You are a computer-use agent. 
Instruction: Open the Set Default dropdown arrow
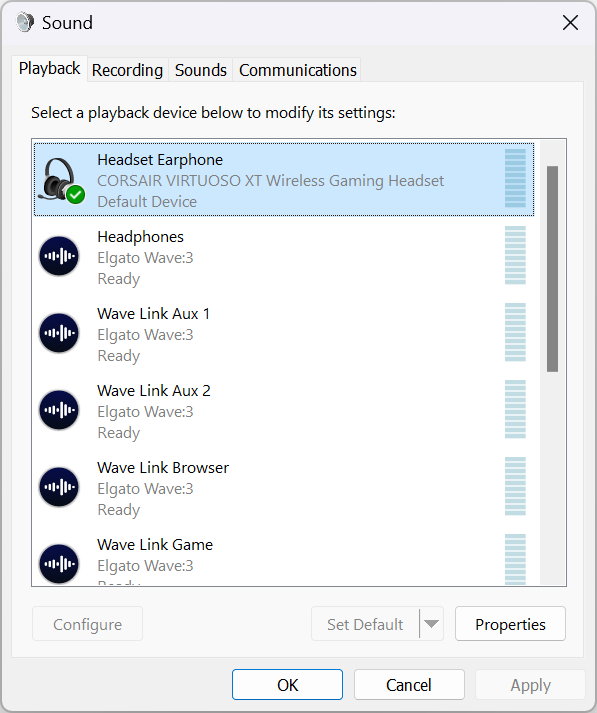431,624
